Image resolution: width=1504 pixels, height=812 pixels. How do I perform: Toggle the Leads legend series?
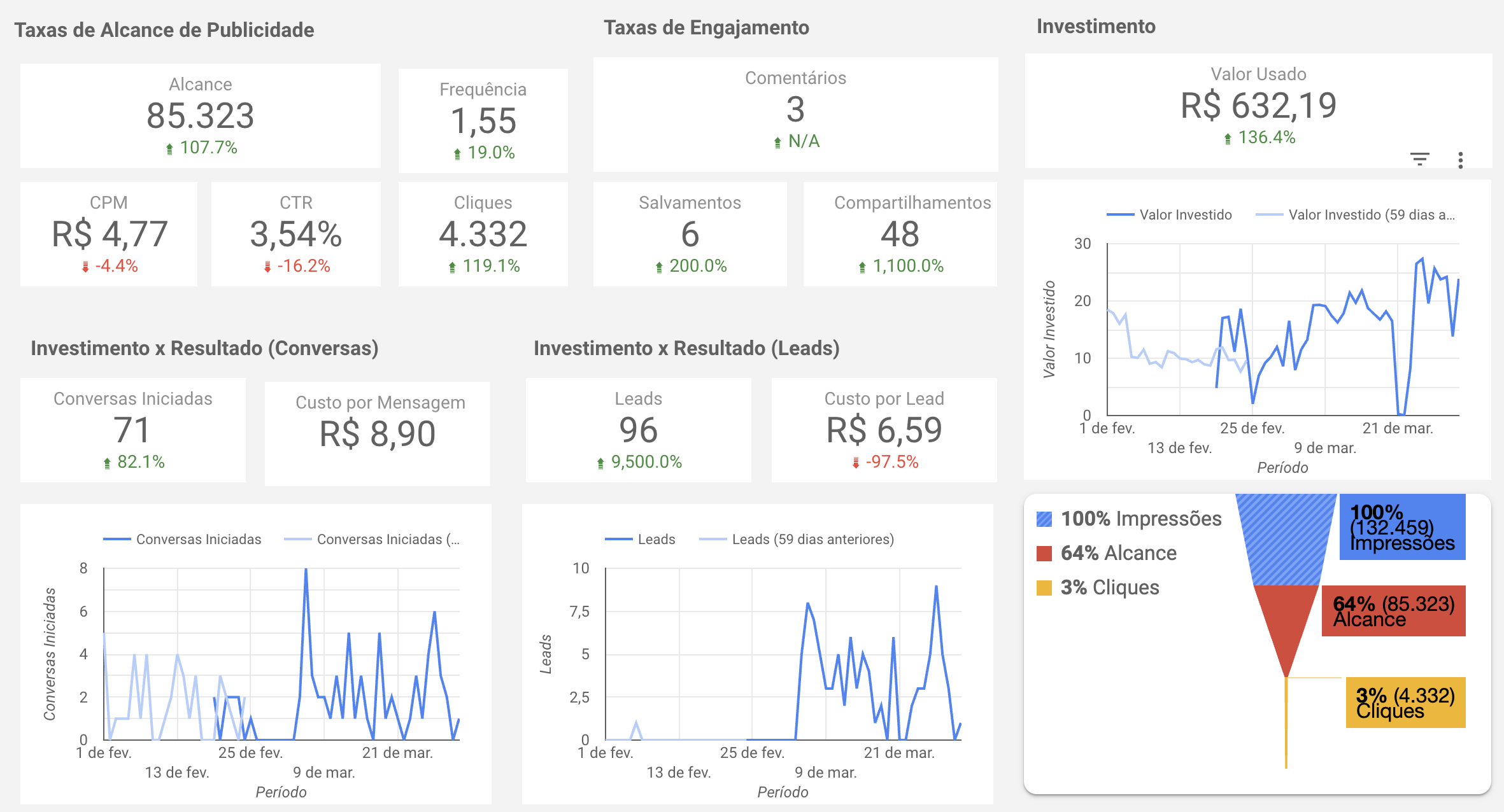pos(640,540)
